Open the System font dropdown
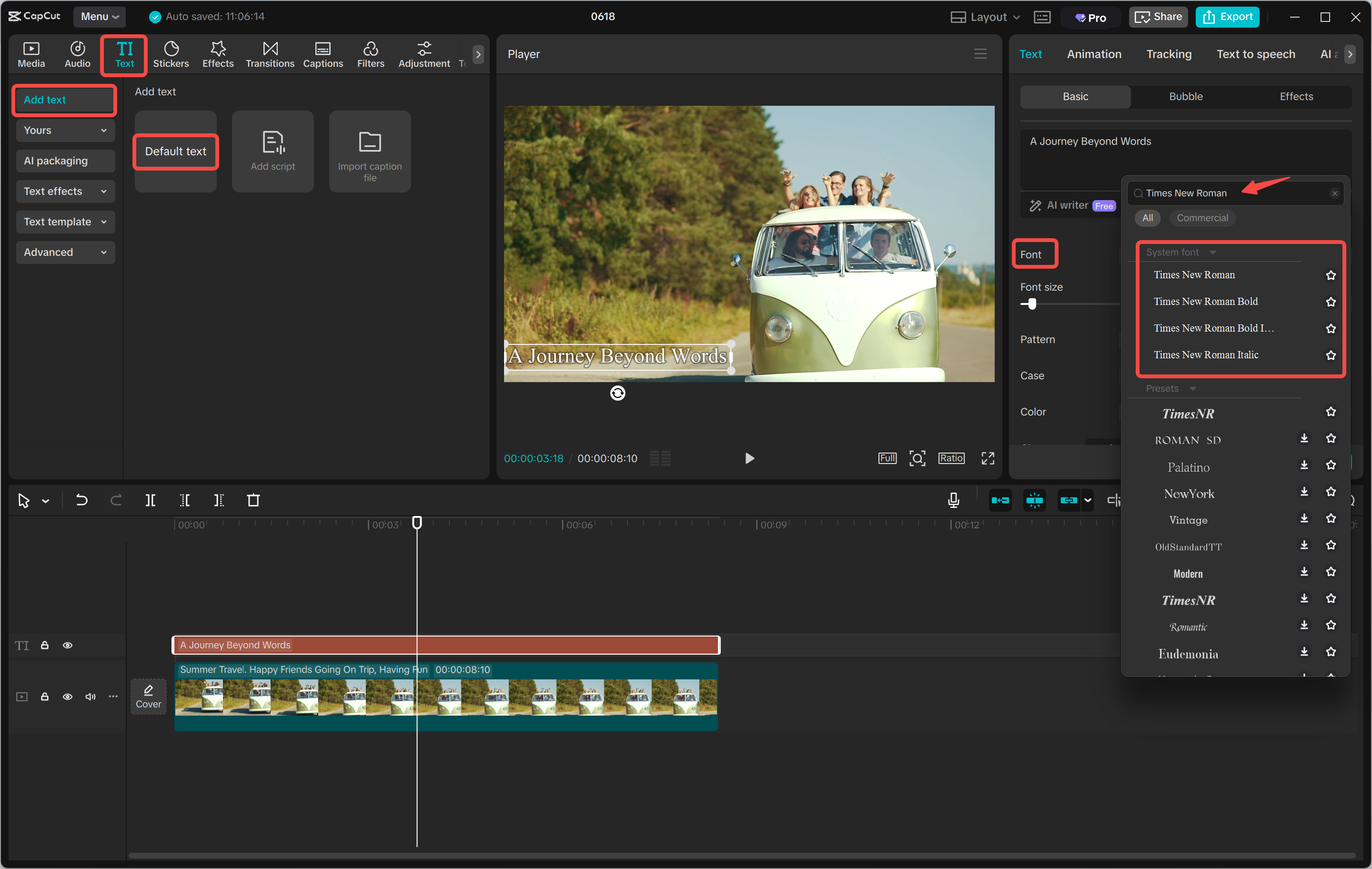Image resolution: width=1372 pixels, height=869 pixels. 1180,251
